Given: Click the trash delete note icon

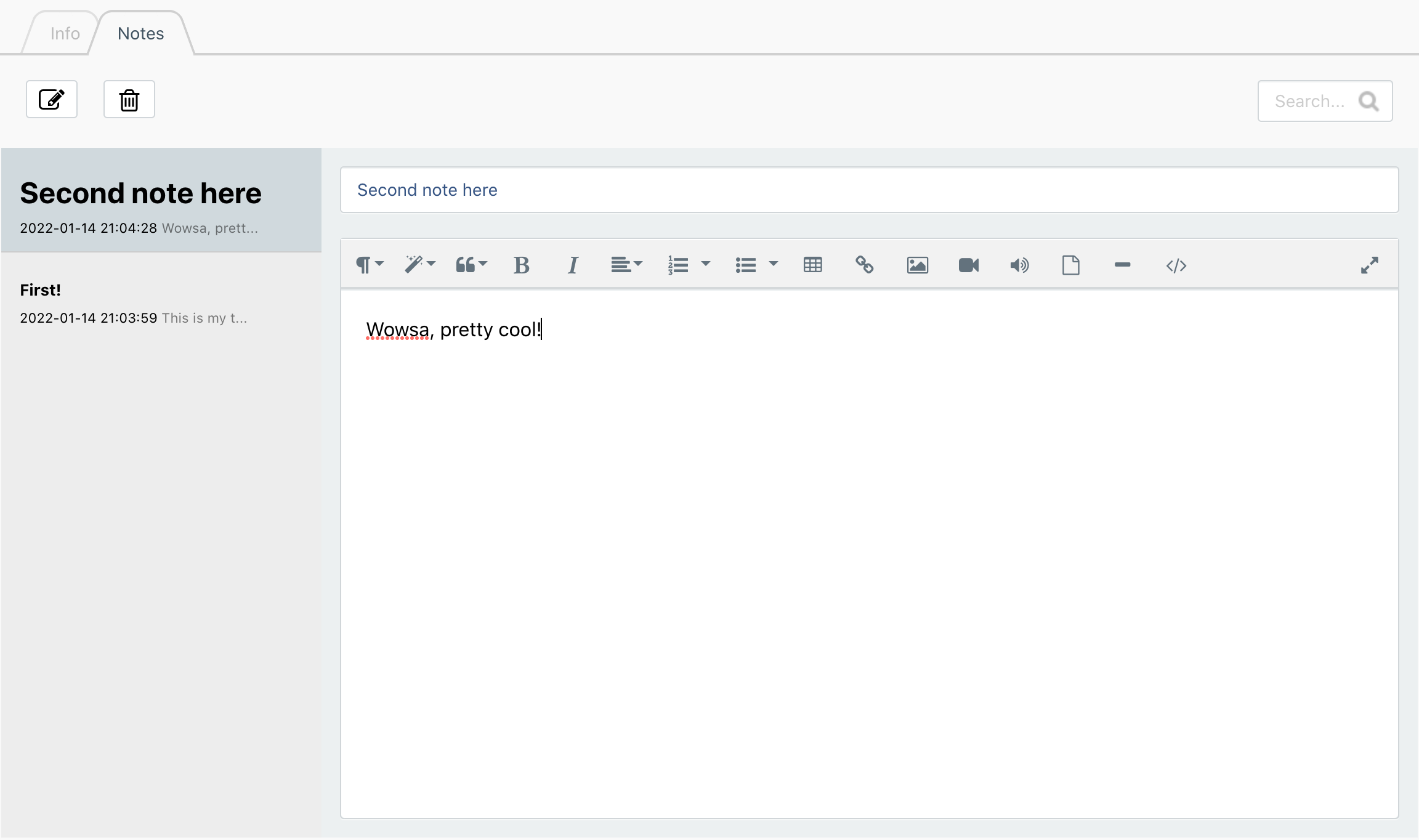Looking at the screenshot, I should click(x=129, y=99).
